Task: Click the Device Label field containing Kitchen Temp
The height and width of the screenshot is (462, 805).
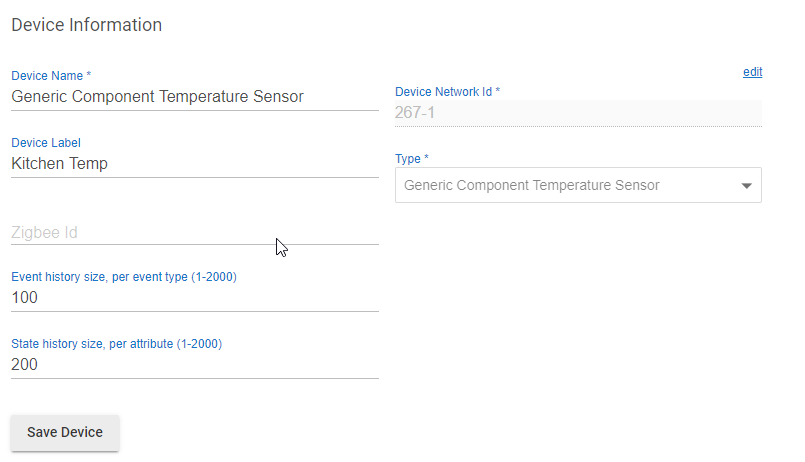Action: click(194, 164)
